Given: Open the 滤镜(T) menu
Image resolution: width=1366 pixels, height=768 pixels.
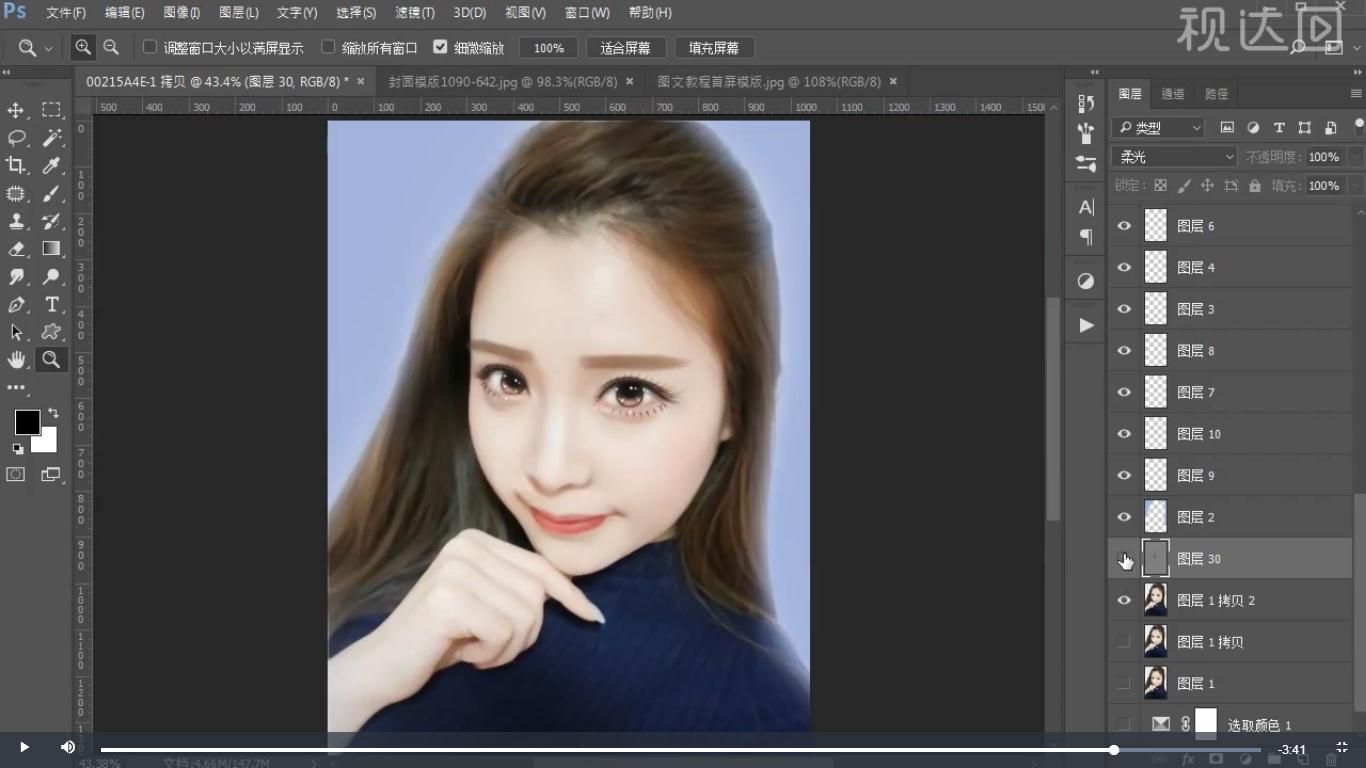Looking at the screenshot, I should point(415,13).
